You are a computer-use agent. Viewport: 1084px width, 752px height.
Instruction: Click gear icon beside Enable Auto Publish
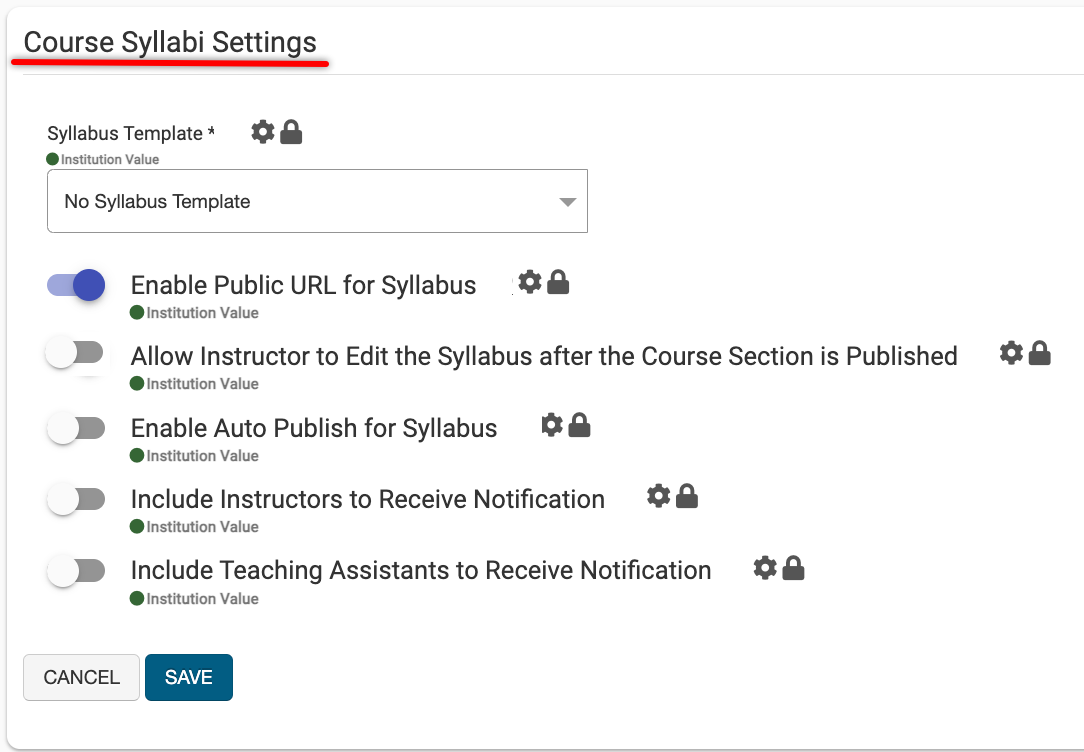pos(552,425)
